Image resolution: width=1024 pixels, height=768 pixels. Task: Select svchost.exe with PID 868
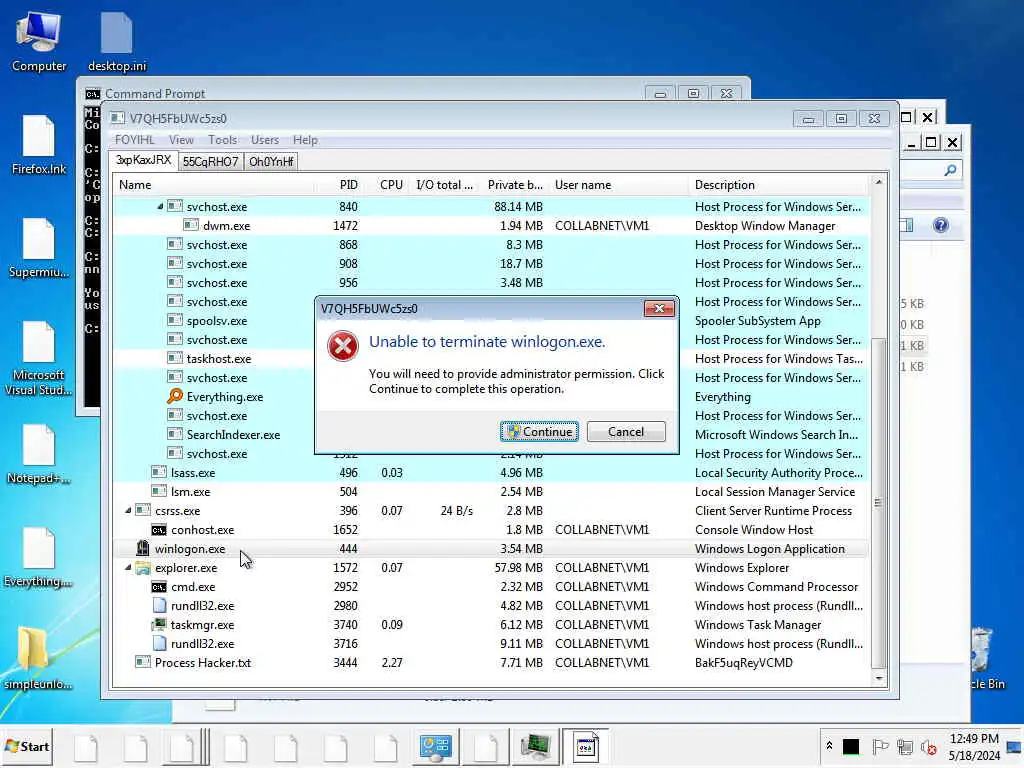[491, 244]
